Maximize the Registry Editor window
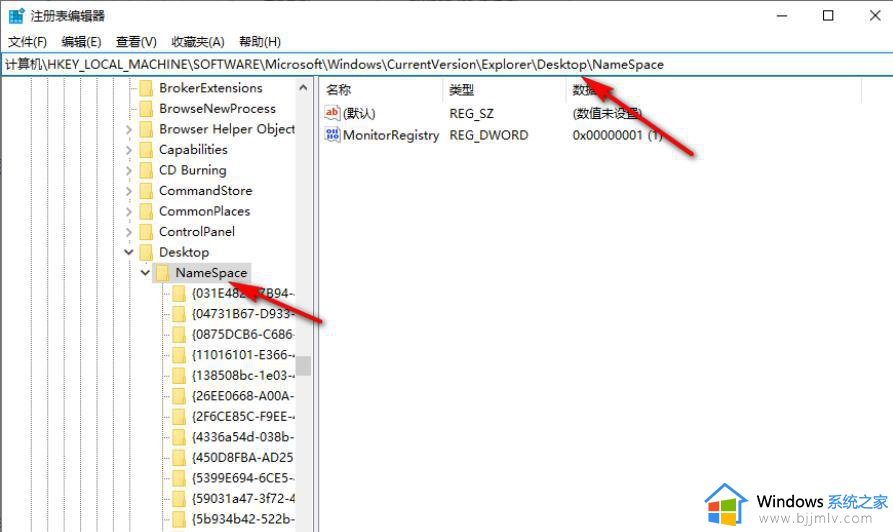 (x=828, y=16)
